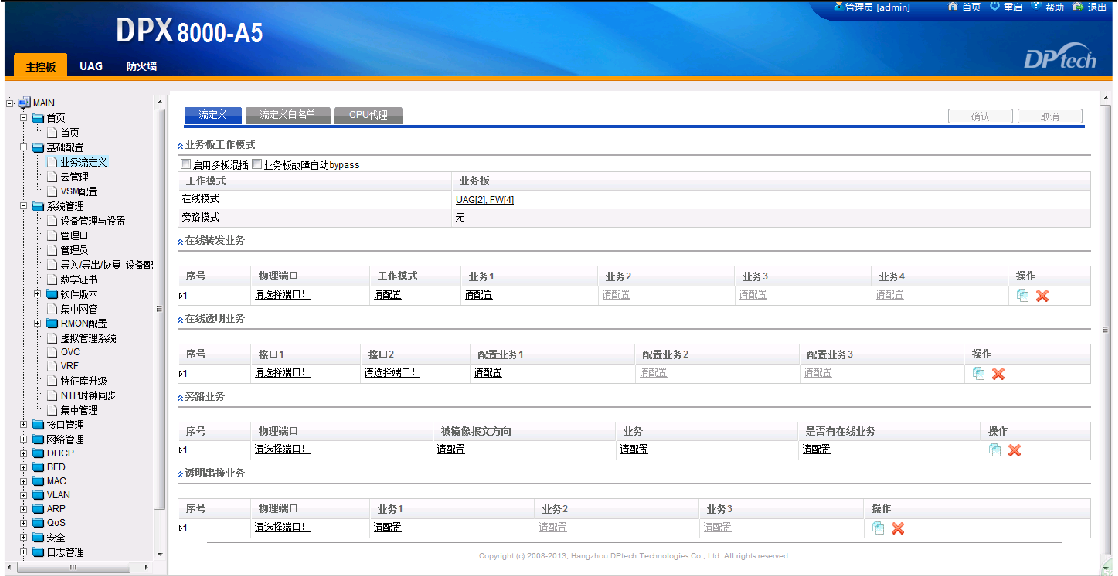Click the home (首页) icon in top bar
1118x576 pixels.
955,7
